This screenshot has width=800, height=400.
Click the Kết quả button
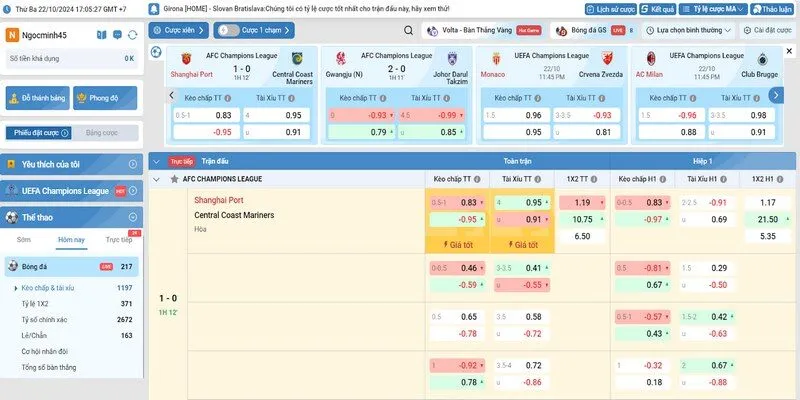(x=659, y=8)
